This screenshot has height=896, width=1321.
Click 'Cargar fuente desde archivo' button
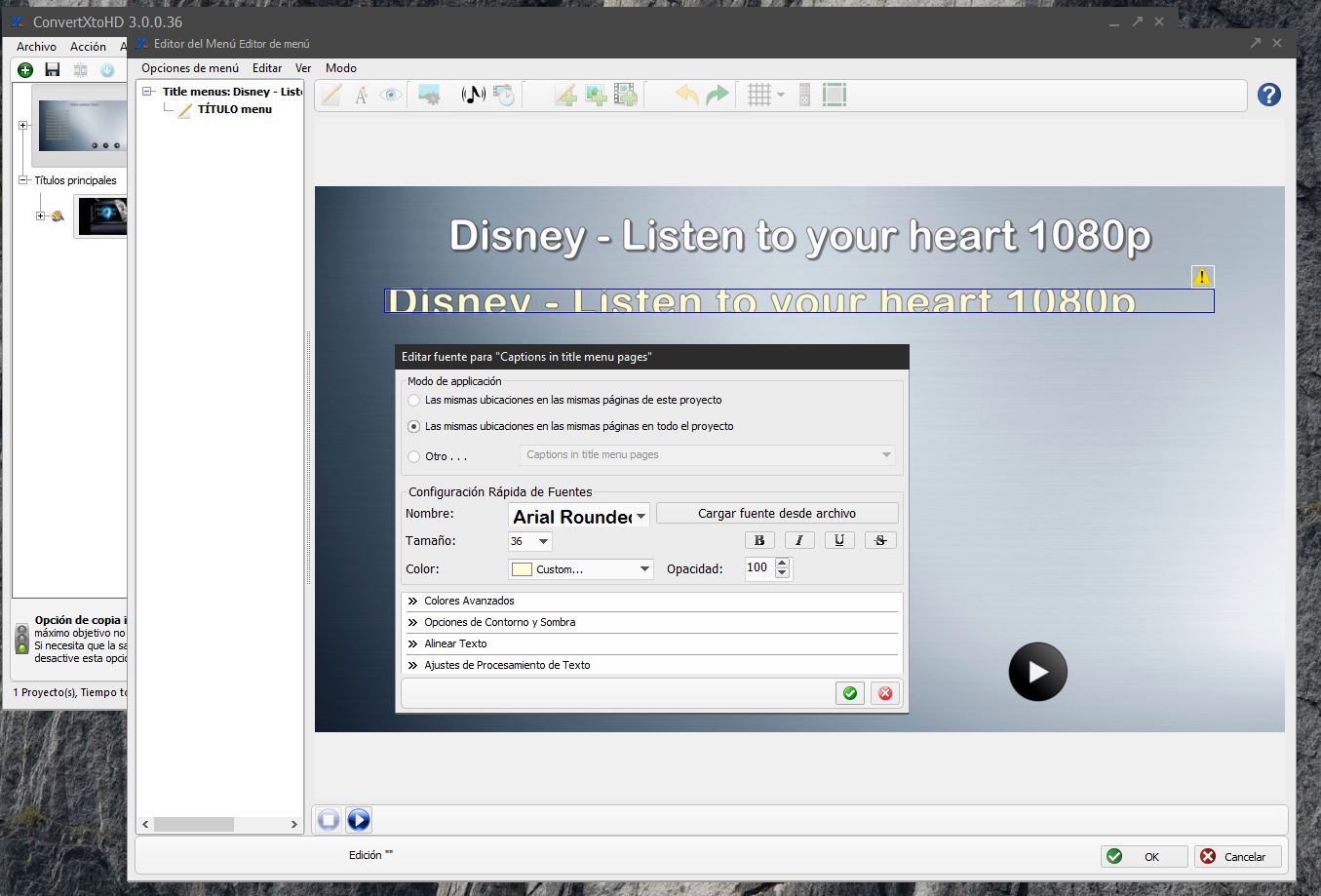777,513
